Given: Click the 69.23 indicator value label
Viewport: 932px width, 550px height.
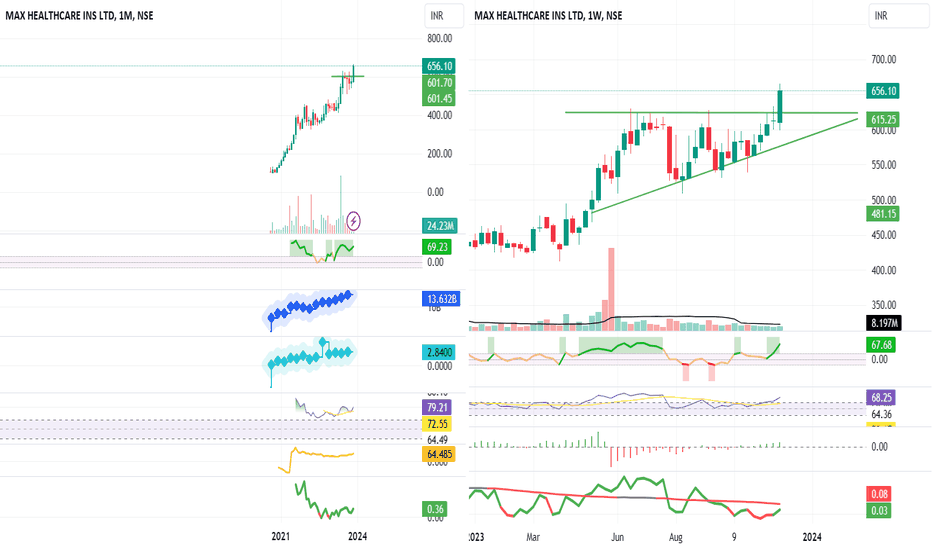Looking at the screenshot, I should click(x=437, y=247).
